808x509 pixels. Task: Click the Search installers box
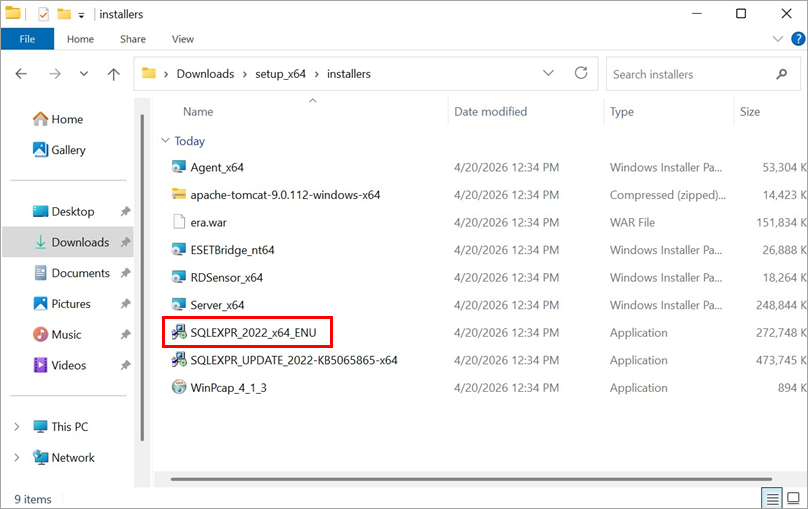(x=692, y=74)
